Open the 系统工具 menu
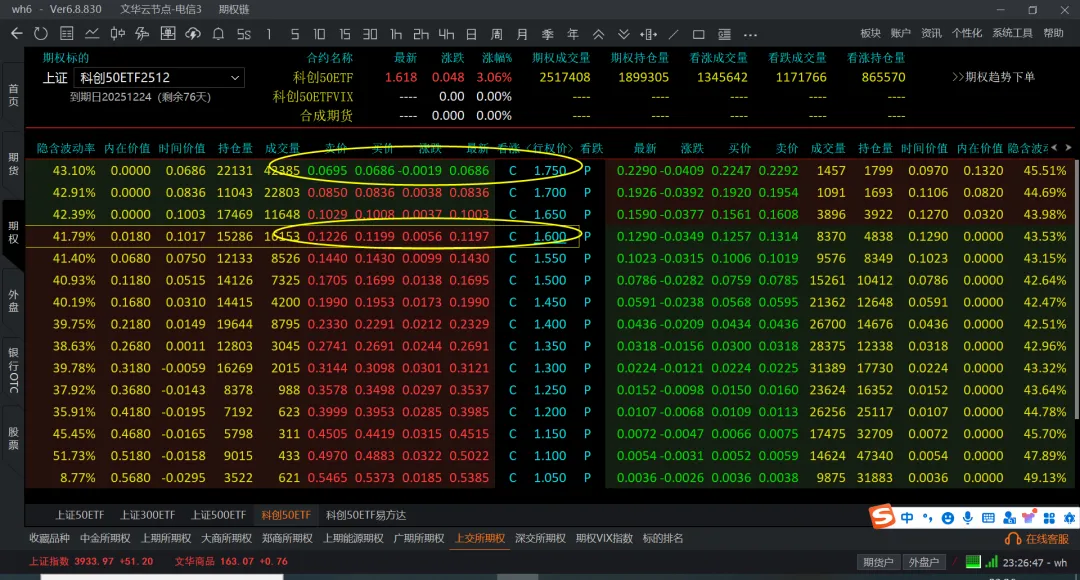This screenshot has width=1080, height=580. pos(1012,33)
